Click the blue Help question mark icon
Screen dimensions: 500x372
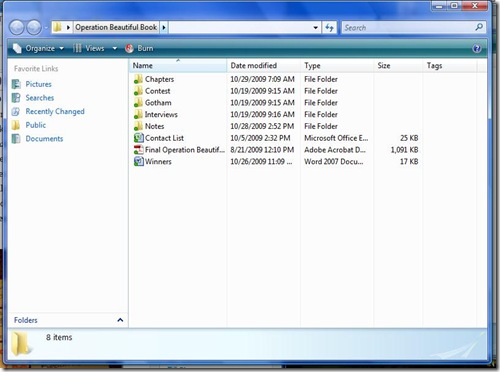pyautogui.click(x=477, y=49)
